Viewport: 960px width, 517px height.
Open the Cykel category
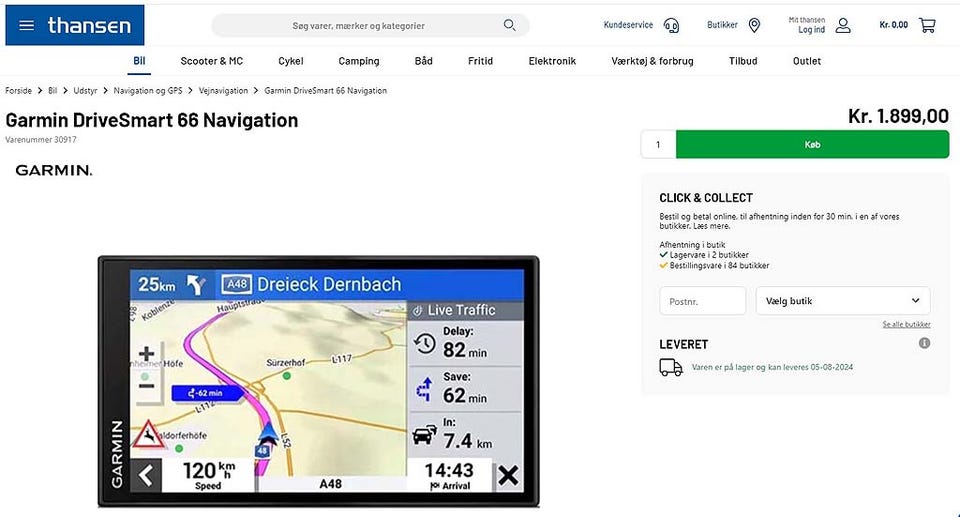(x=291, y=61)
